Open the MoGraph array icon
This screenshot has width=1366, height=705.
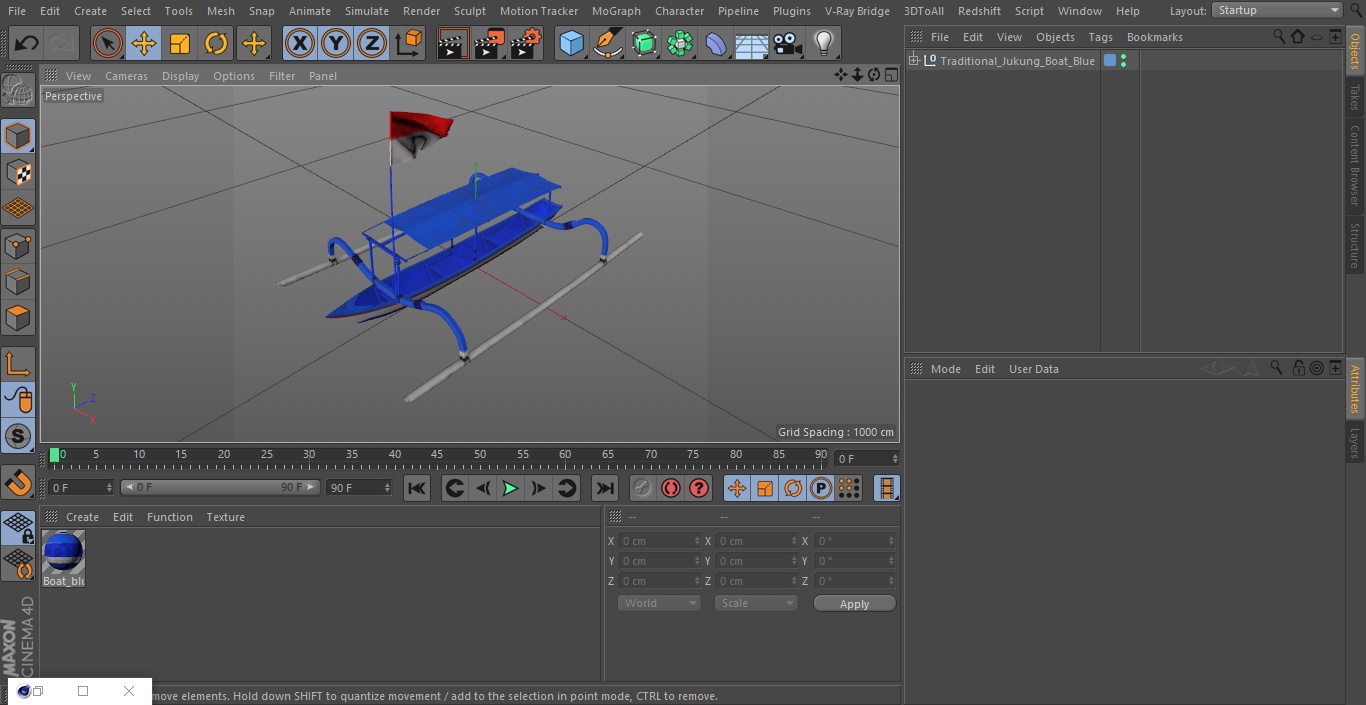(x=680, y=44)
